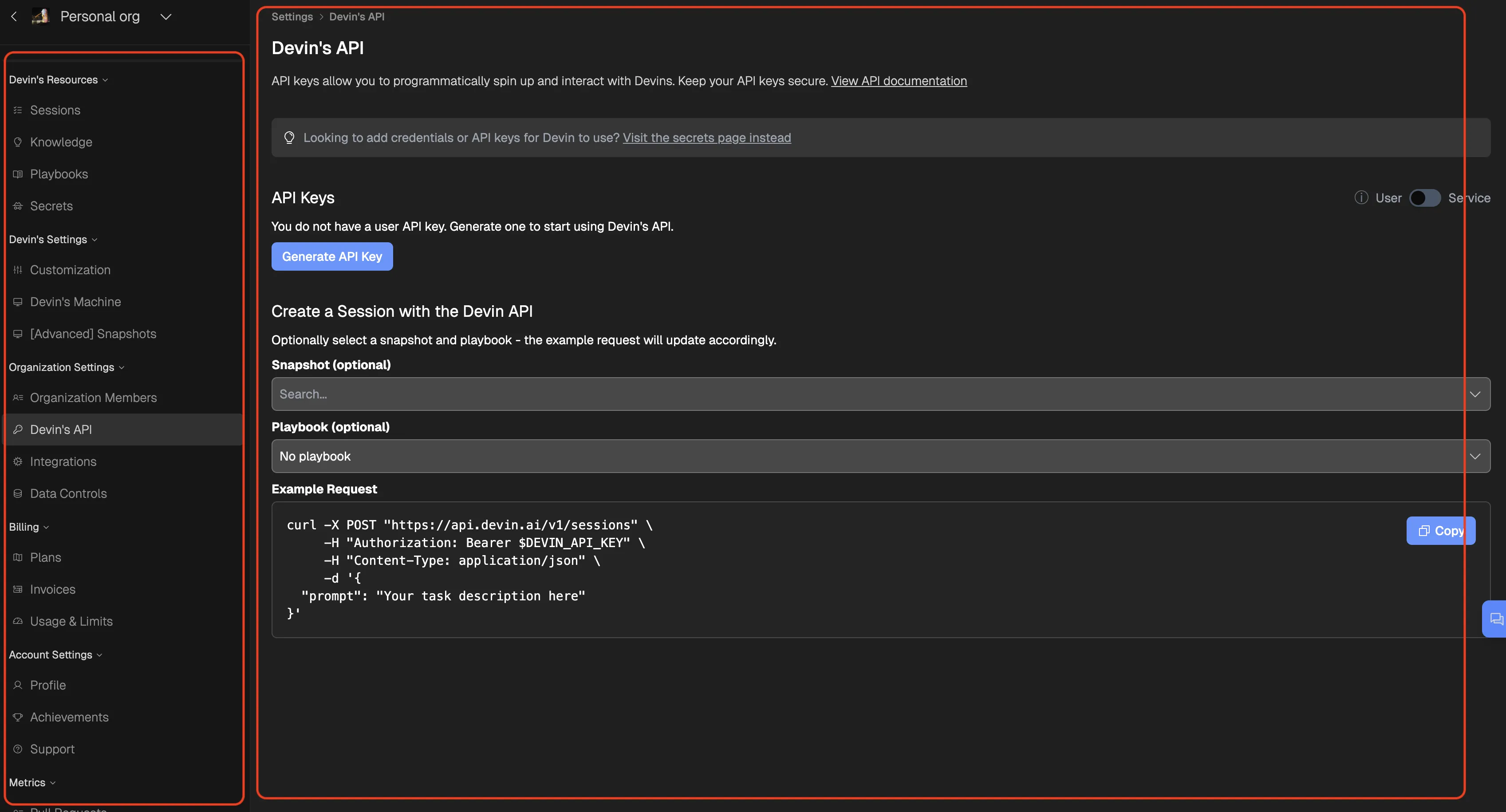This screenshot has height=812, width=1506.
Task: Open the Snapshot dropdown arrow
Action: point(1475,394)
